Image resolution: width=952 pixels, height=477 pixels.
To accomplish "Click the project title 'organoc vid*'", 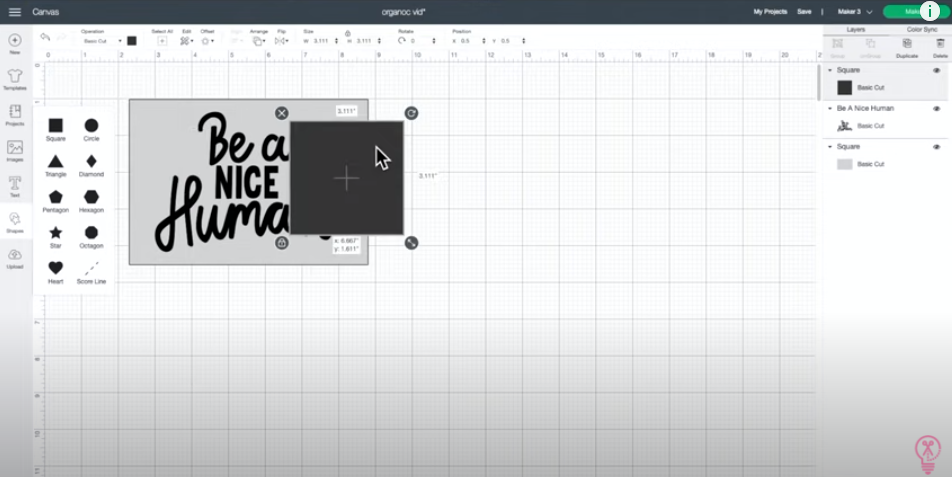I will click(x=403, y=12).
